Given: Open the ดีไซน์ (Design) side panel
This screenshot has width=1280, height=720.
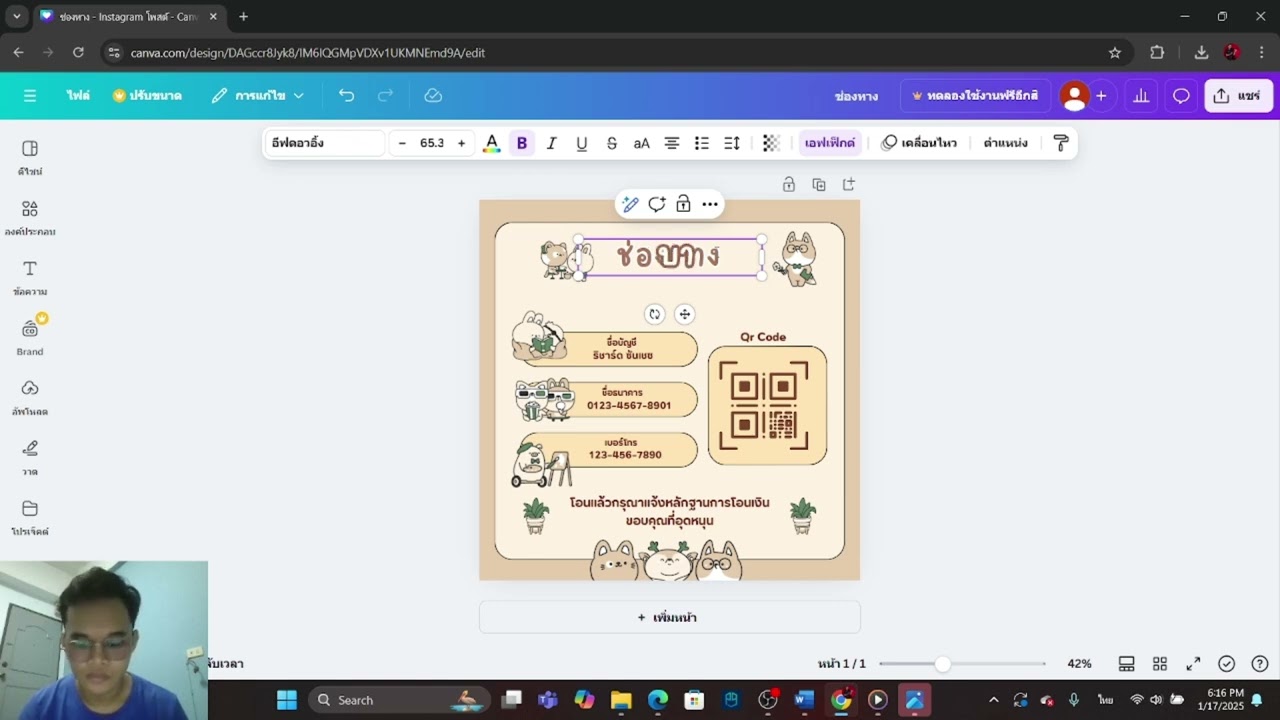Looking at the screenshot, I should (x=30, y=158).
